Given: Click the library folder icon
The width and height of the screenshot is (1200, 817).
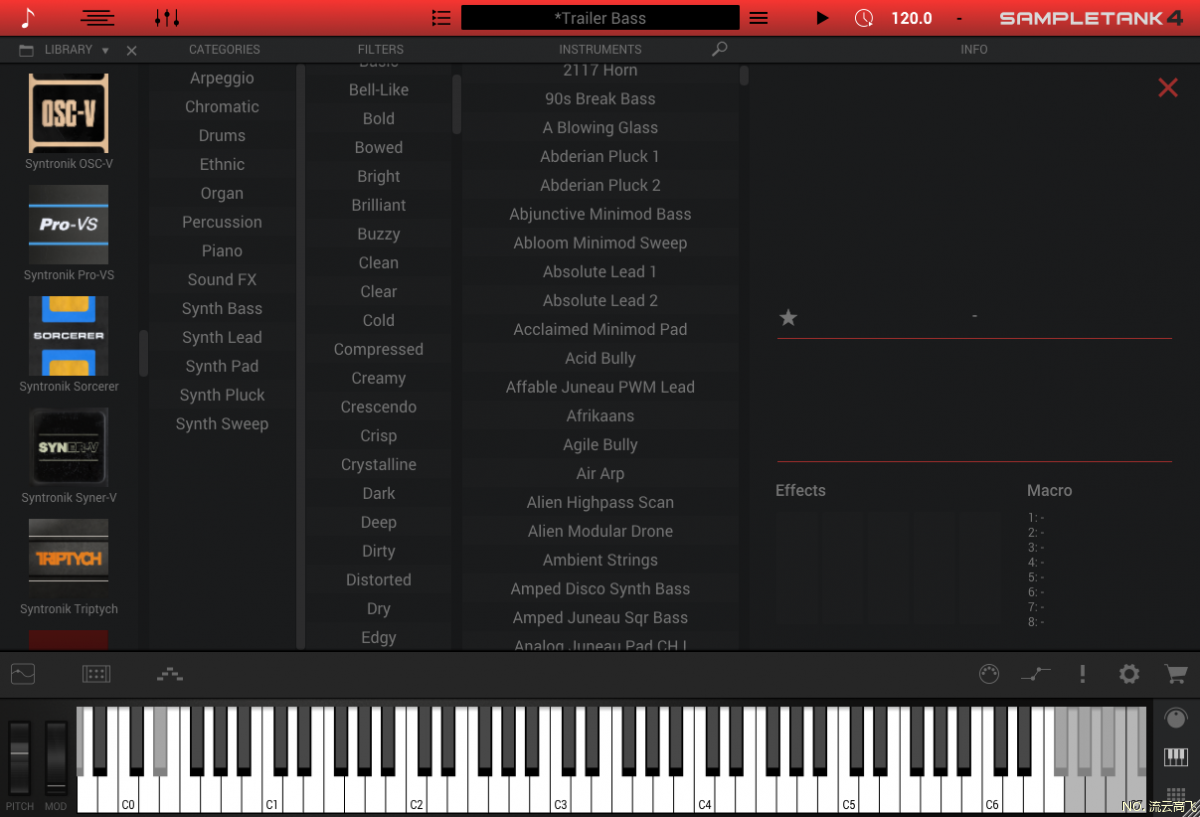Looking at the screenshot, I should coord(27,50).
